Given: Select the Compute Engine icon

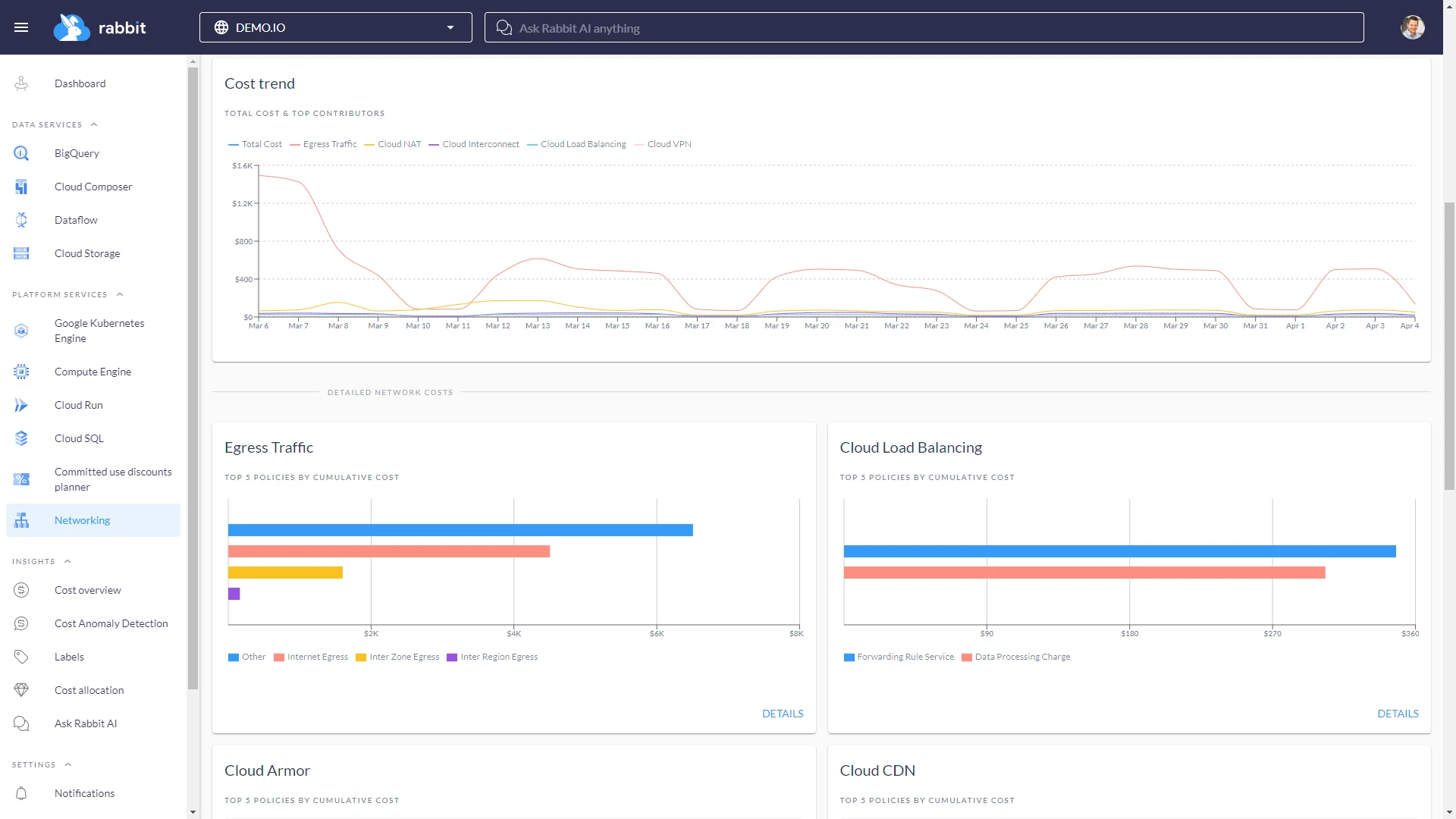Looking at the screenshot, I should tap(21, 372).
